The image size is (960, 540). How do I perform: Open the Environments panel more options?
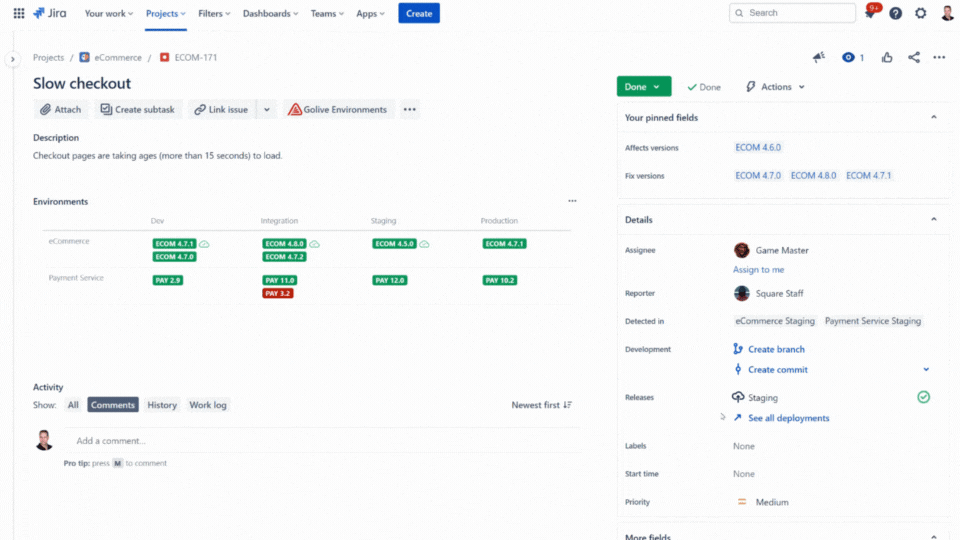pyautogui.click(x=572, y=201)
